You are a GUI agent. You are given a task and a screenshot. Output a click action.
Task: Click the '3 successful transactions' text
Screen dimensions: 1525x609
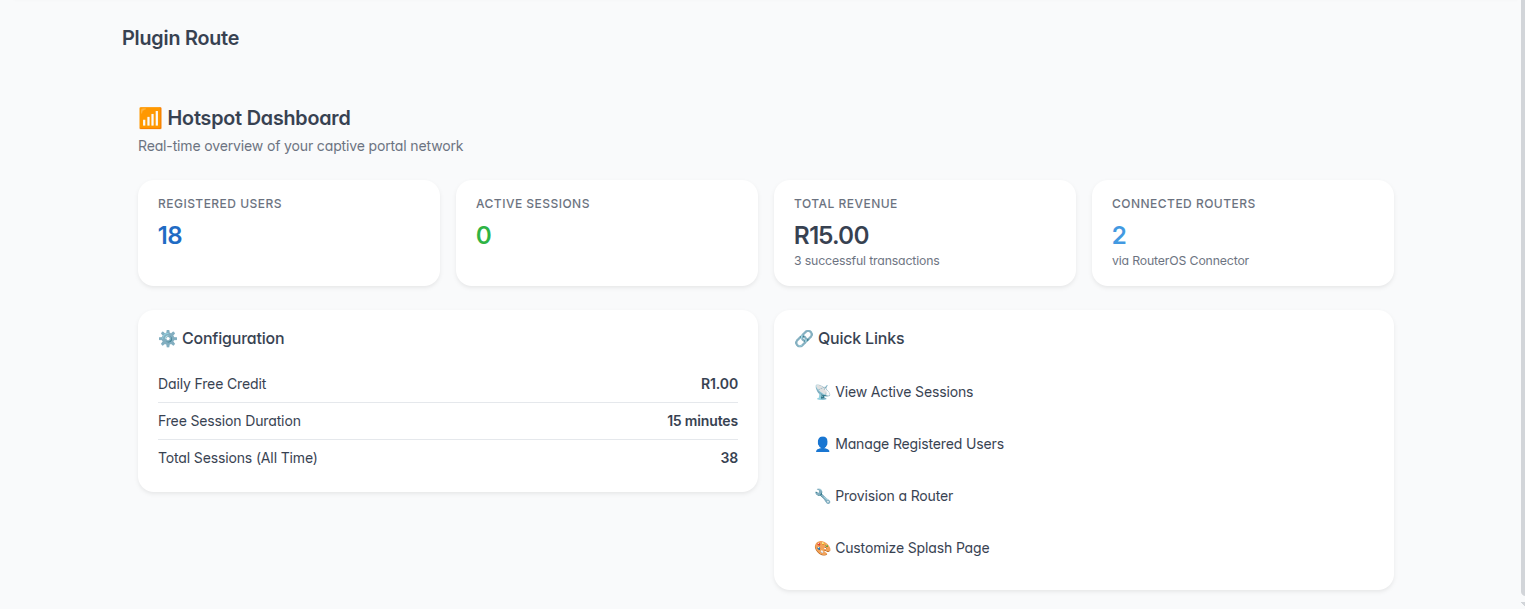click(x=866, y=261)
